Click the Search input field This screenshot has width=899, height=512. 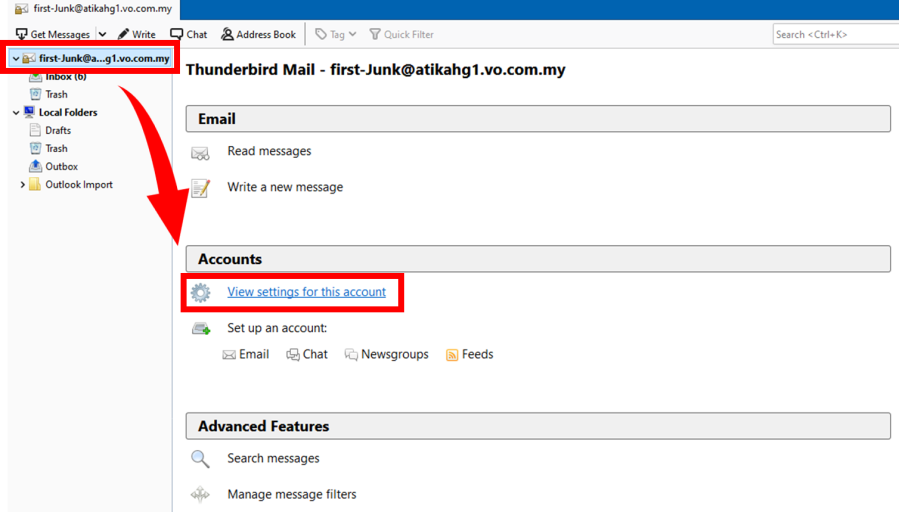tap(835, 34)
